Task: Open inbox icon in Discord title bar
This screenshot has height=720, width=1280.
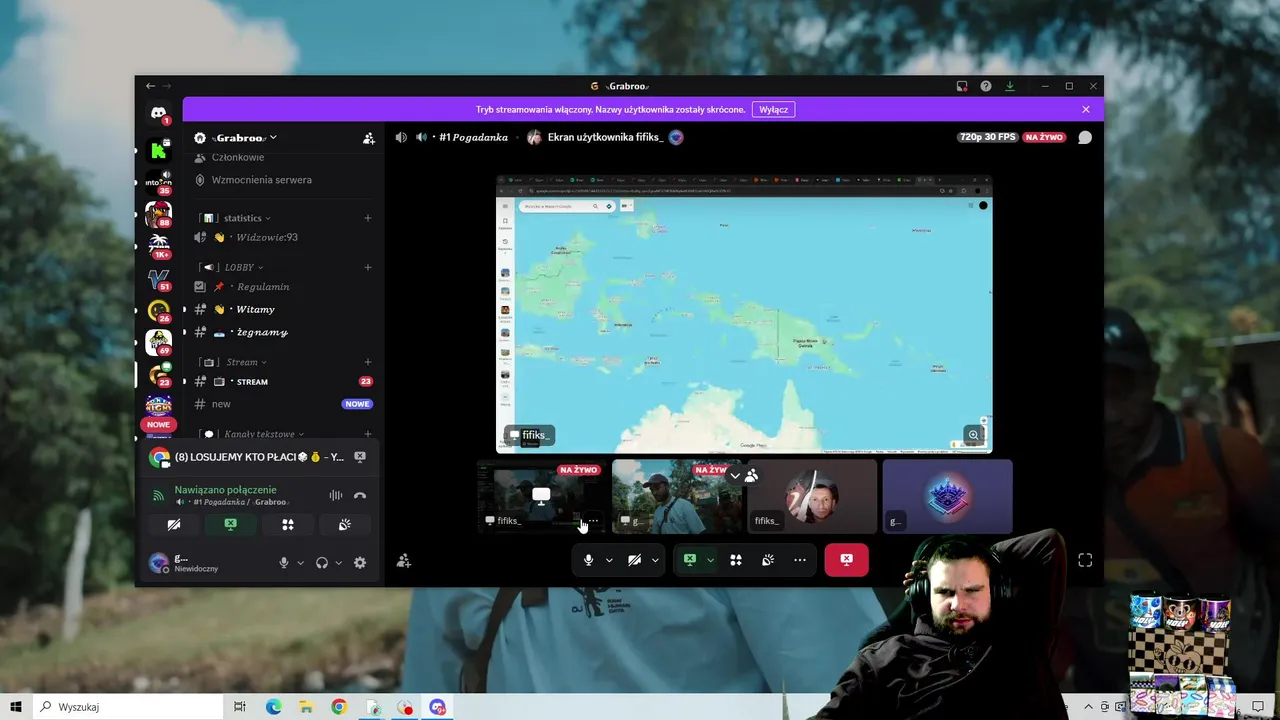Action: click(962, 86)
